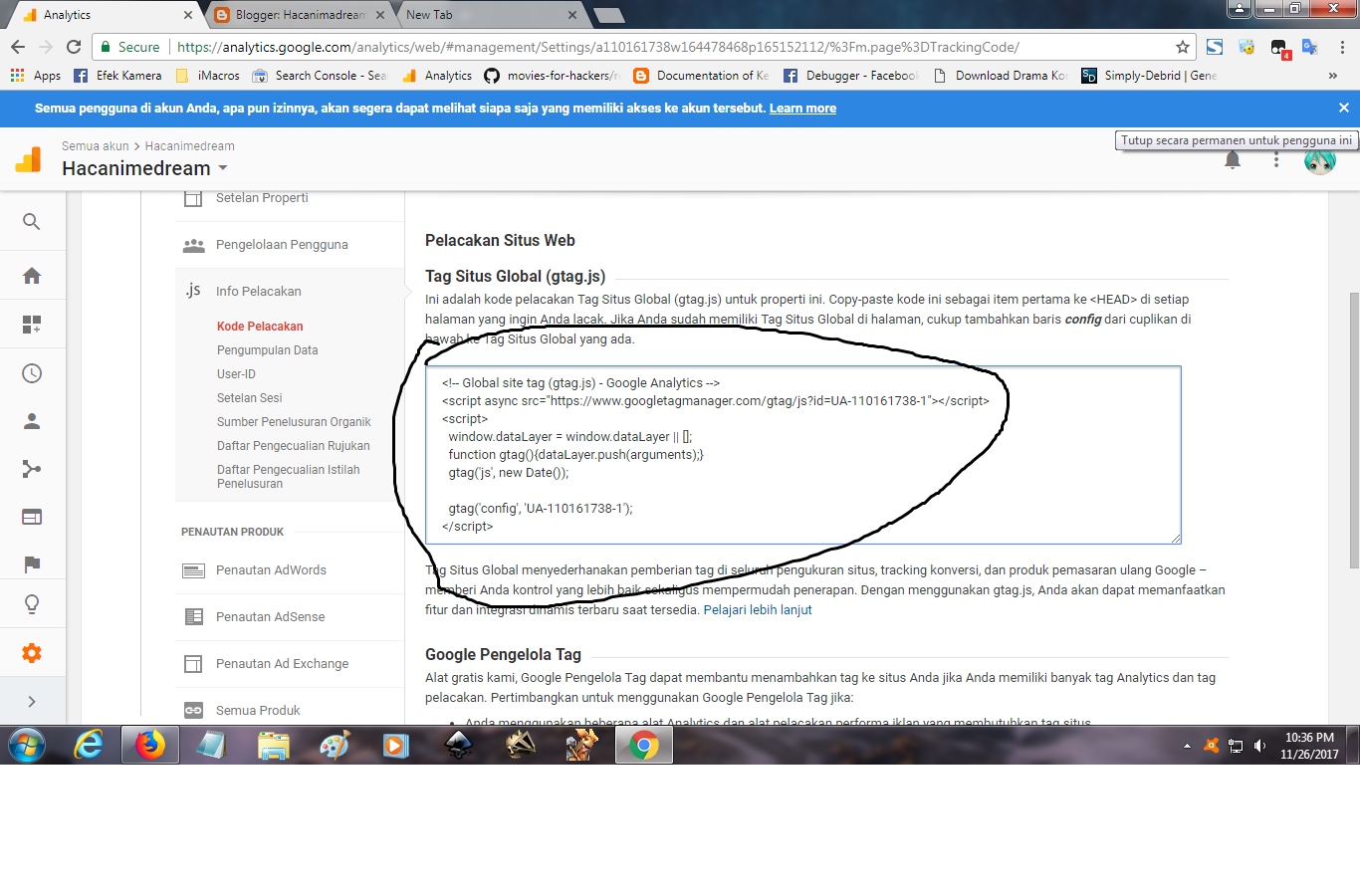The image size is (1360, 896).
Task: Show more bookmarks with the overflow chevron
Action: click(x=1333, y=76)
